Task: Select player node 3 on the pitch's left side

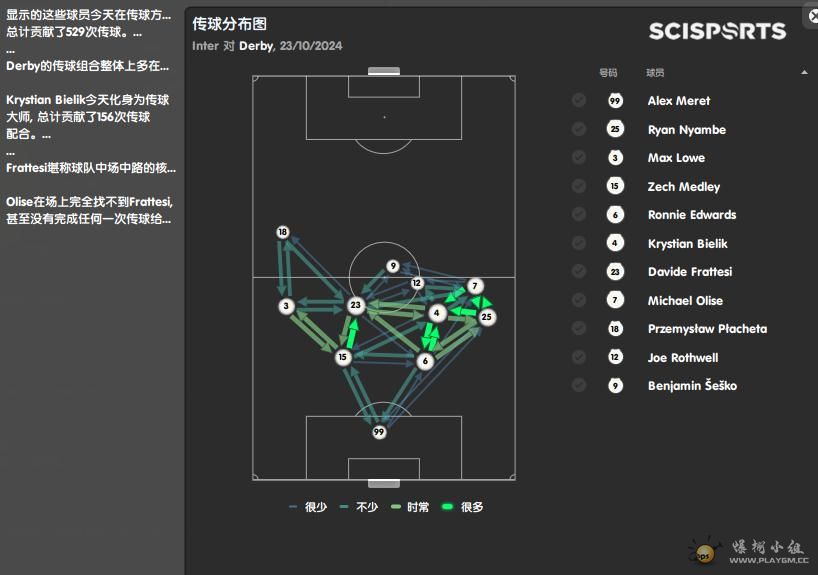Action: click(287, 306)
